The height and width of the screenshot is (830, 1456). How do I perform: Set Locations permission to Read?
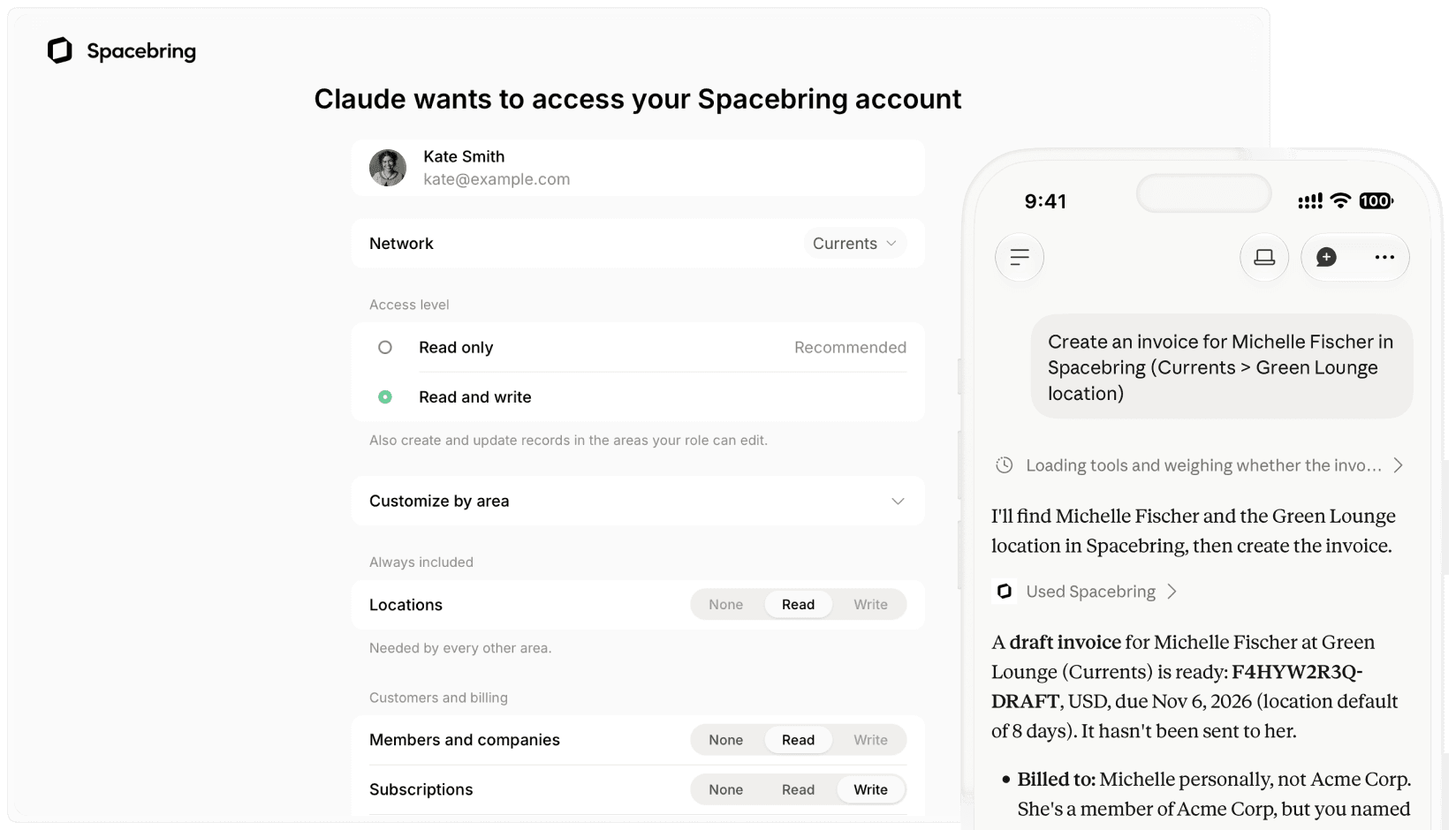(x=798, y=605)
